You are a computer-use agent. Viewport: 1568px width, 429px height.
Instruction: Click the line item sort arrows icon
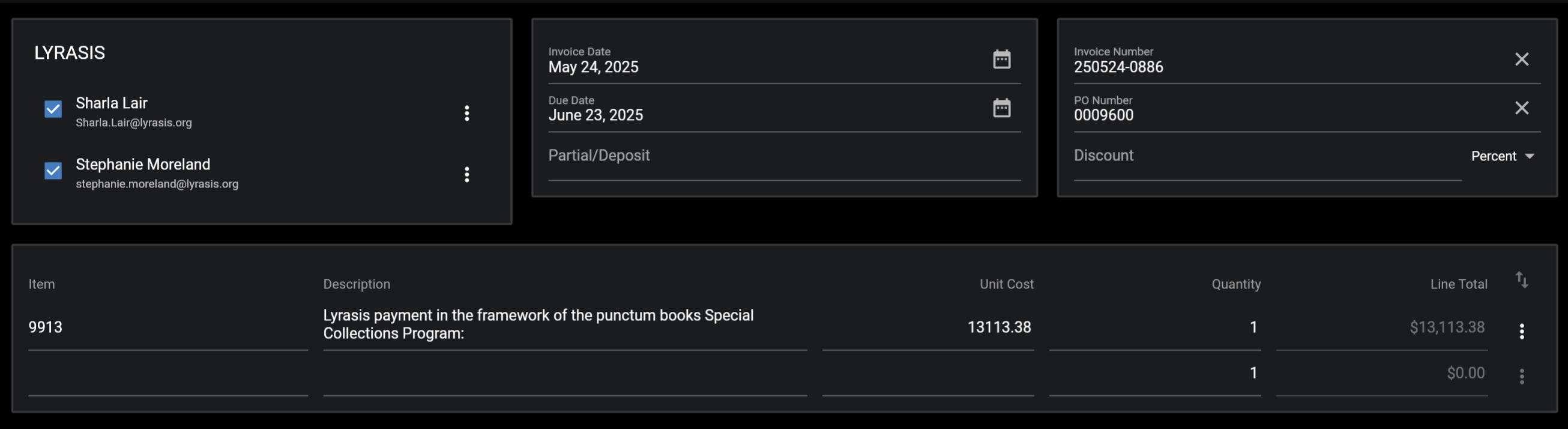point(1521,280)
